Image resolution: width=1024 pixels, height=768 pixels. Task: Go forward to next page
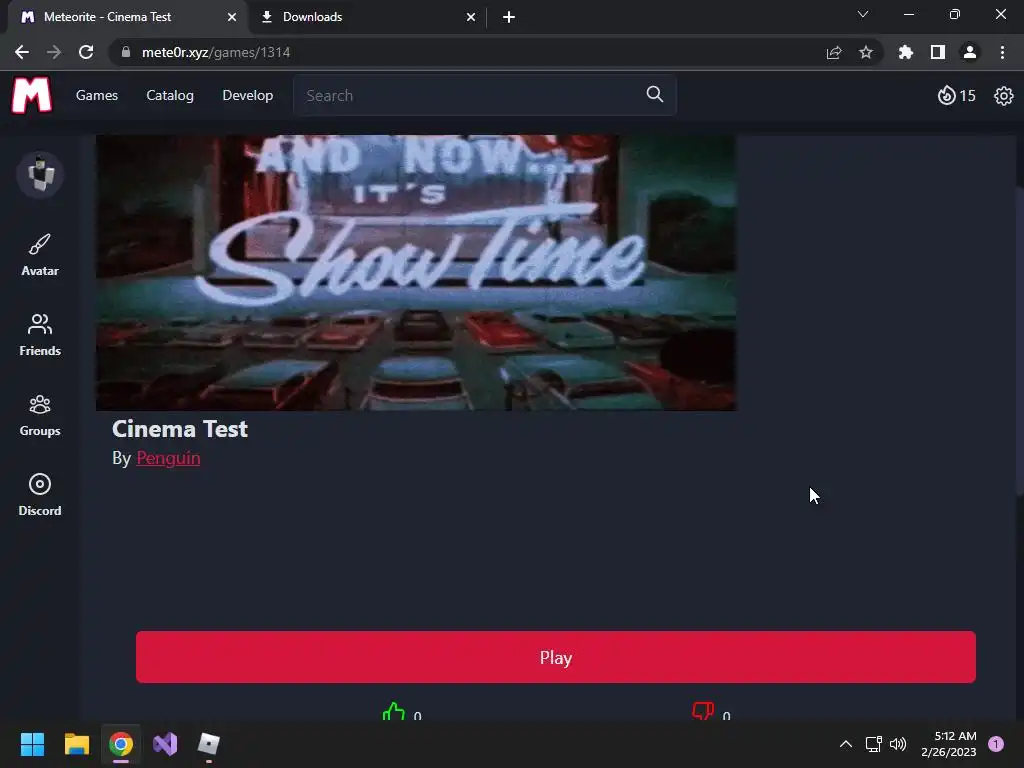click(x=54, y=52)
